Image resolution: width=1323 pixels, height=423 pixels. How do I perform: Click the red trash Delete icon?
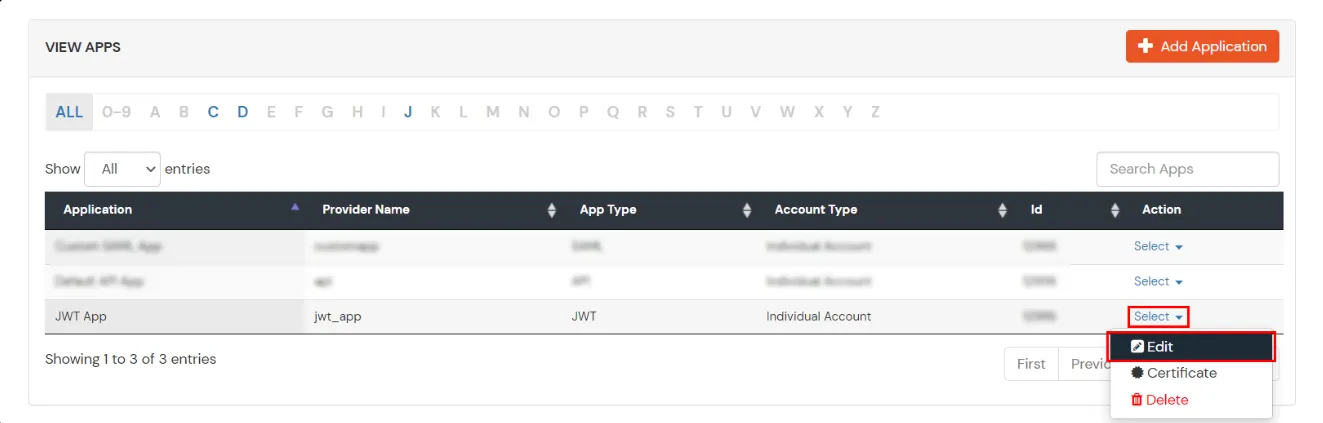pyautogui.click(x=1137, y=400)
